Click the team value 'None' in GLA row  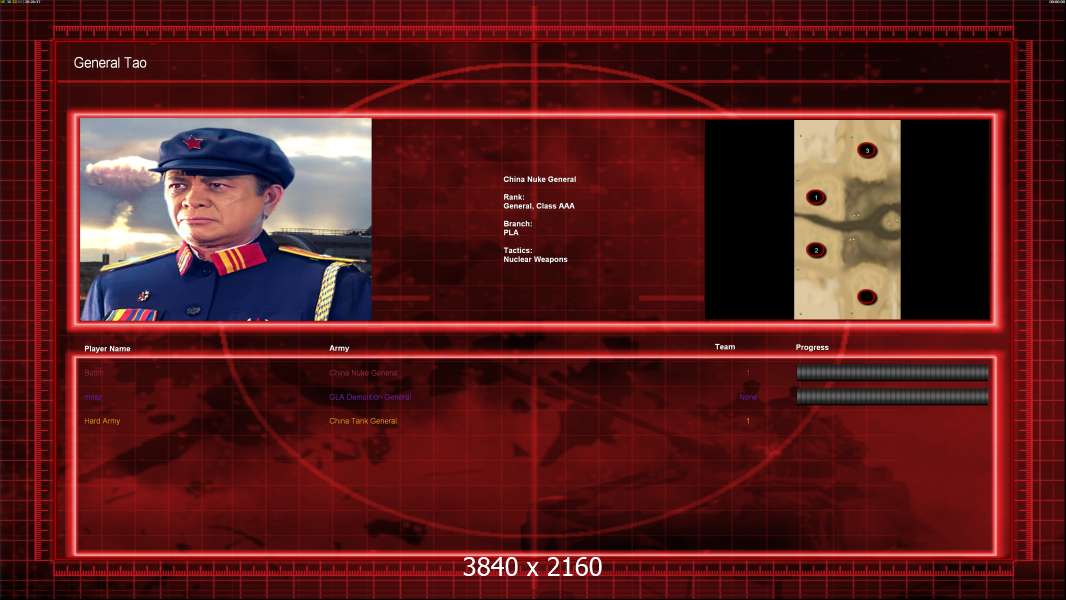tap(748, 397)
